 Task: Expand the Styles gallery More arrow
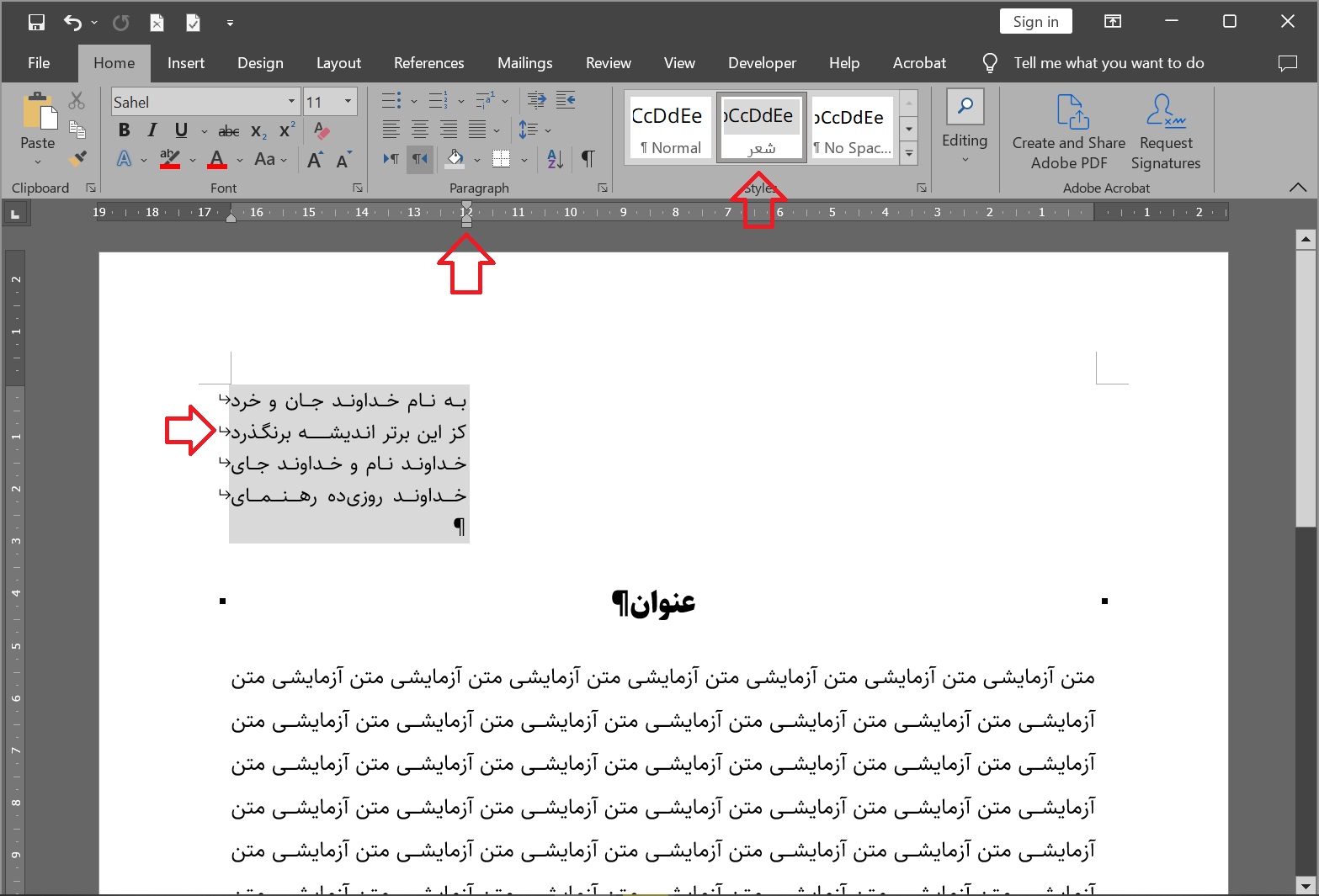[x=909, y=153]
